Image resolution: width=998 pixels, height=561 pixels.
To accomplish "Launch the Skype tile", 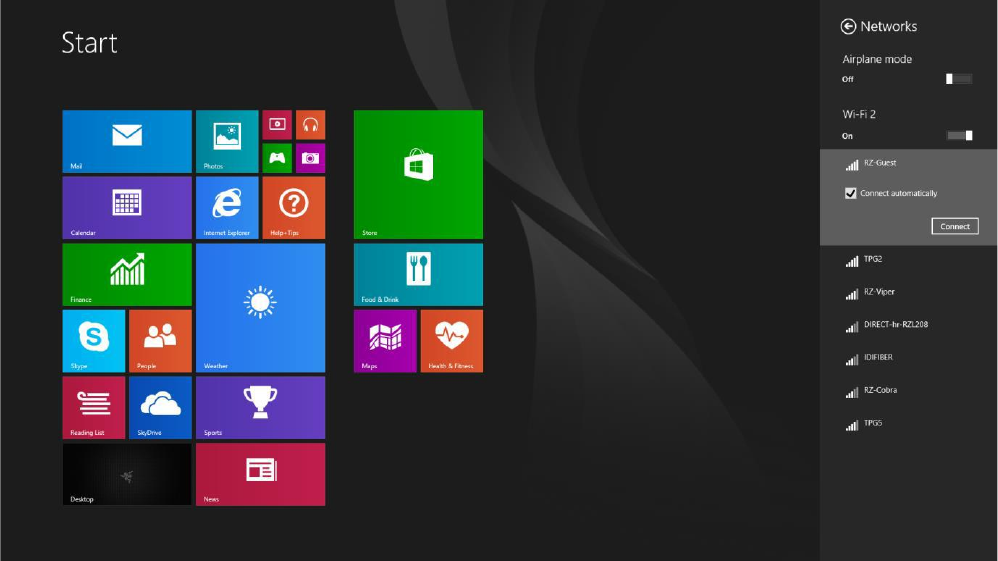I will coord(94,341).
